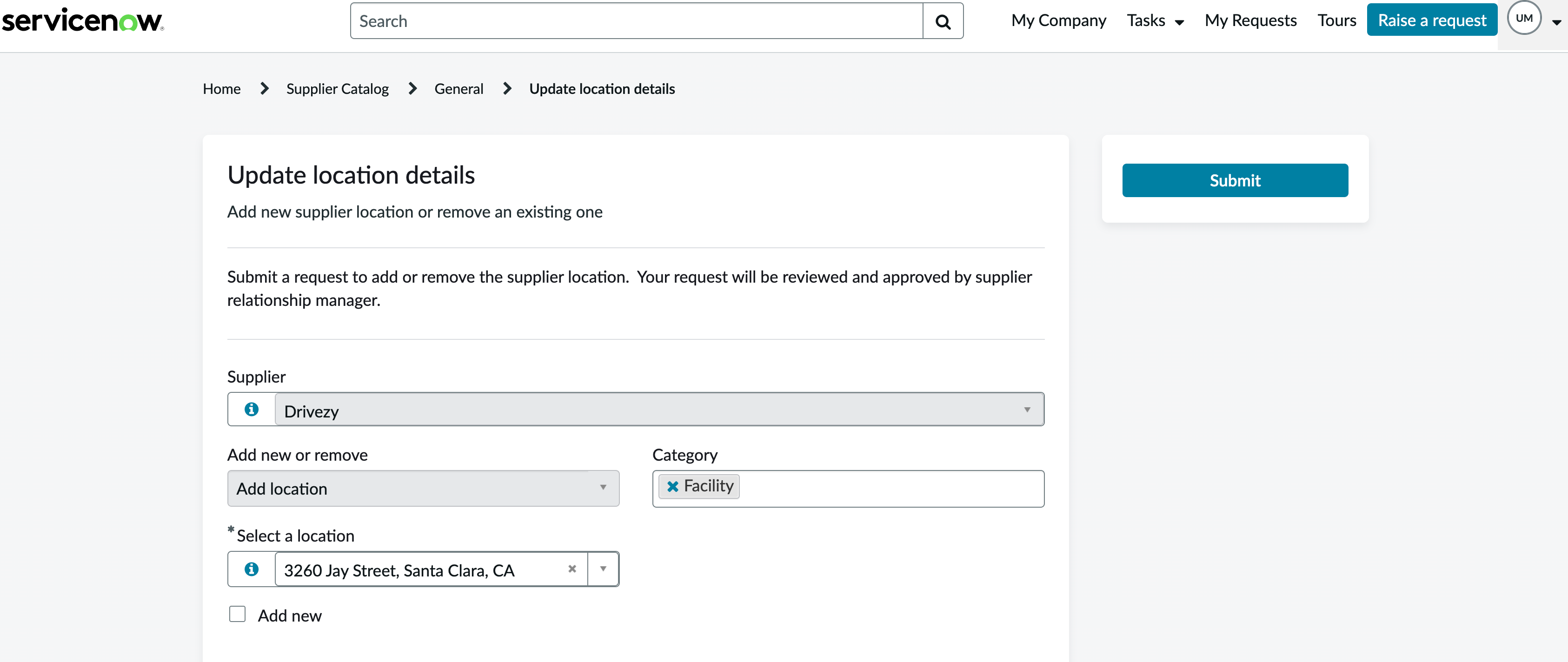
Task: Go to Home breadcrumb
Action: tap(221, 89)
